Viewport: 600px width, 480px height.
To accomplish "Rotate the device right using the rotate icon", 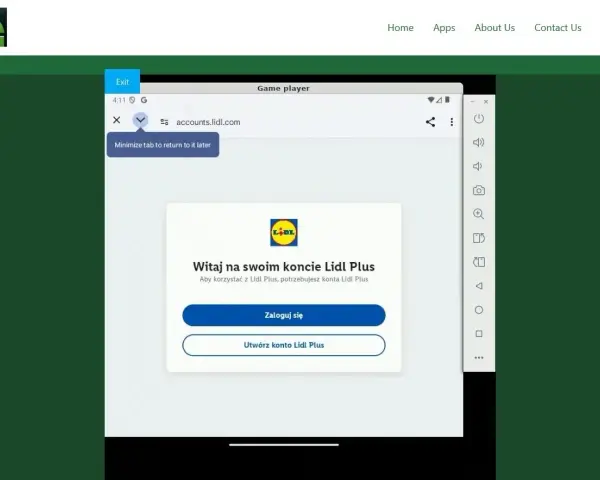I will pos(479,238).
